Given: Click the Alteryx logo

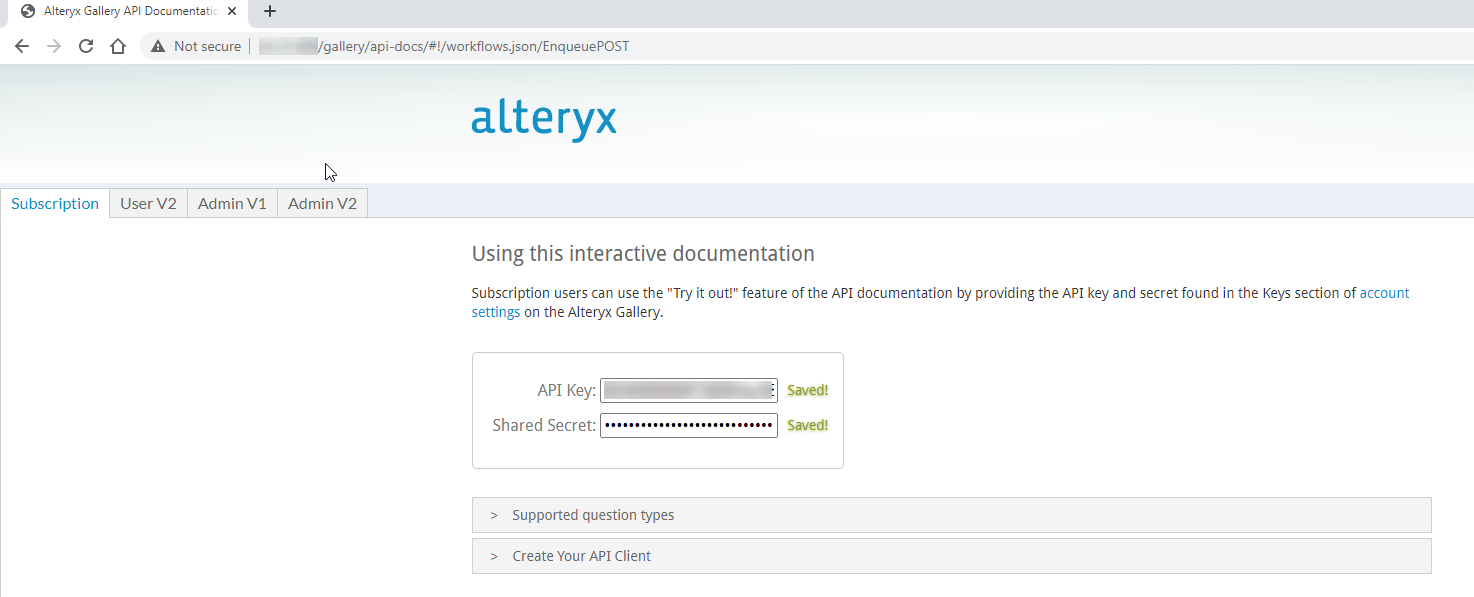Looking at the screenshot, I should pos(543,119).
